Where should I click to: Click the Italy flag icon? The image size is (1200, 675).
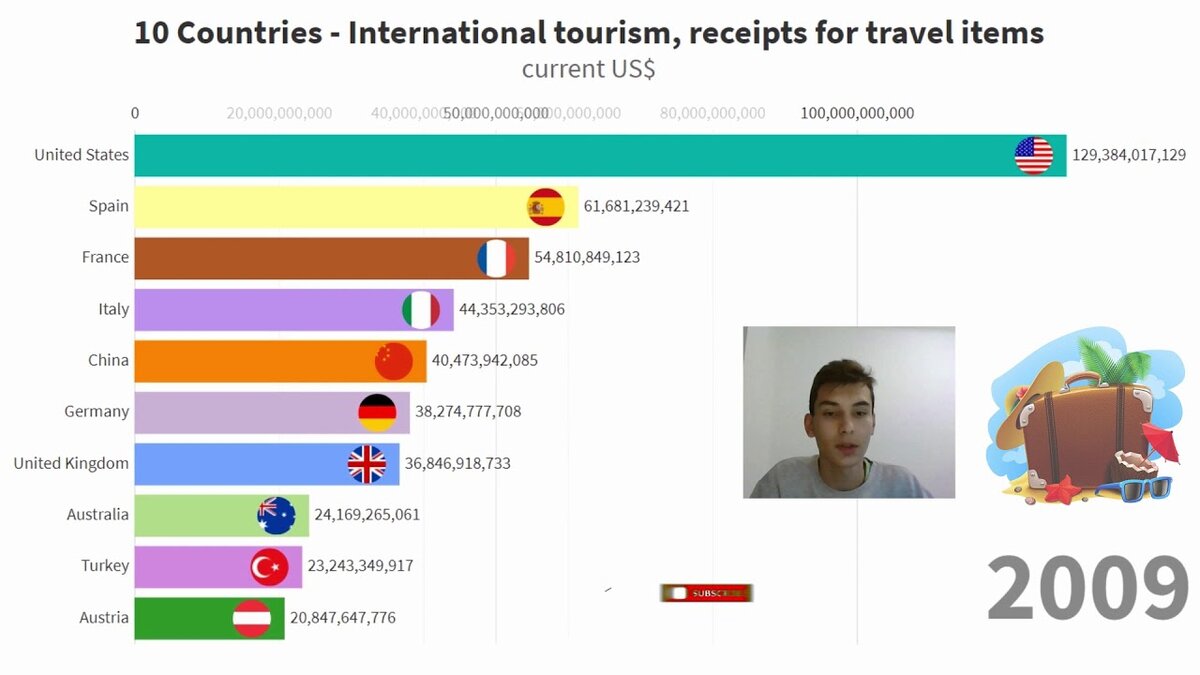[421, 310]
